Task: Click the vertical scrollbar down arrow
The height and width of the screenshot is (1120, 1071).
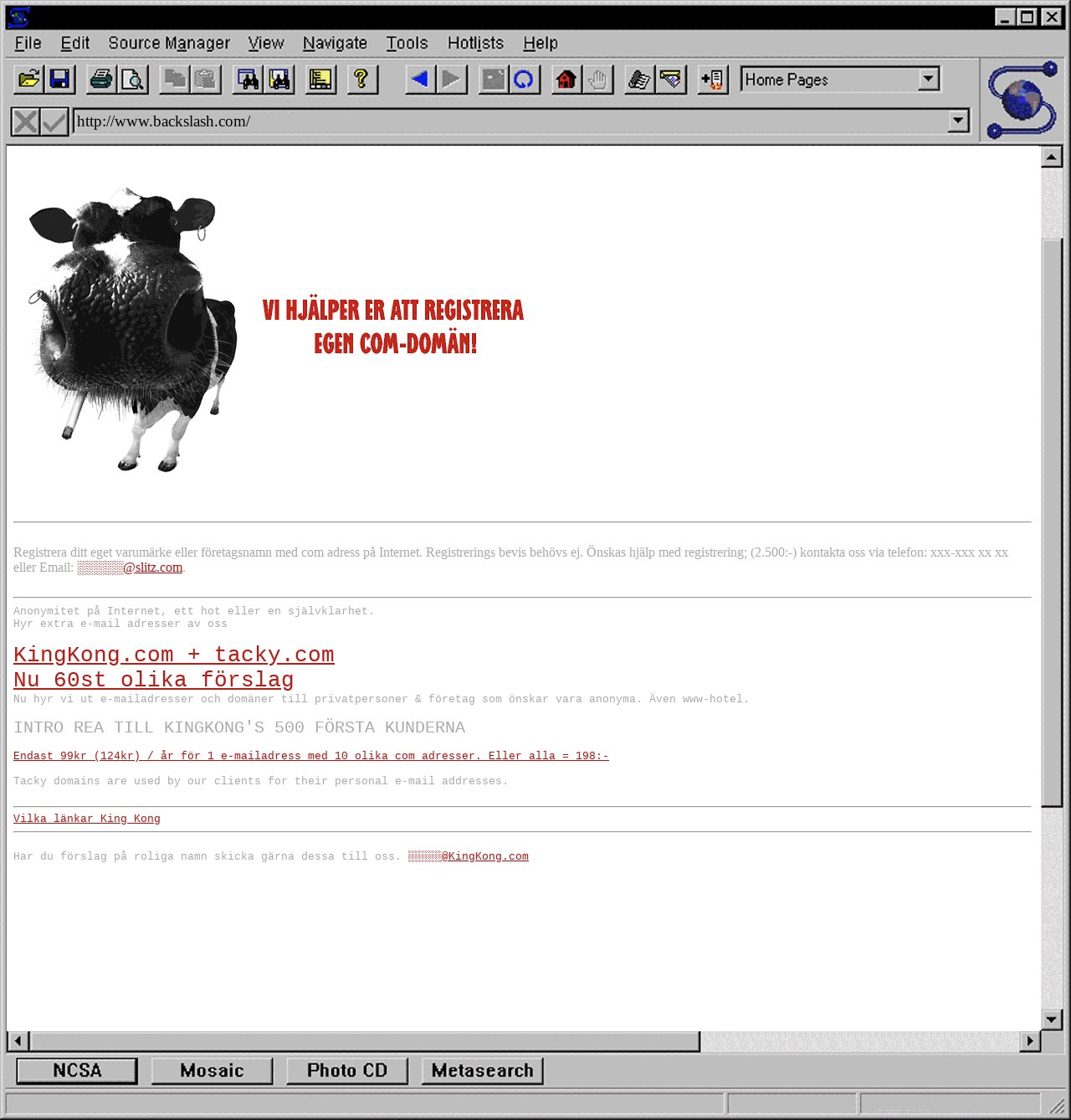Action: click(1052, 1019)
